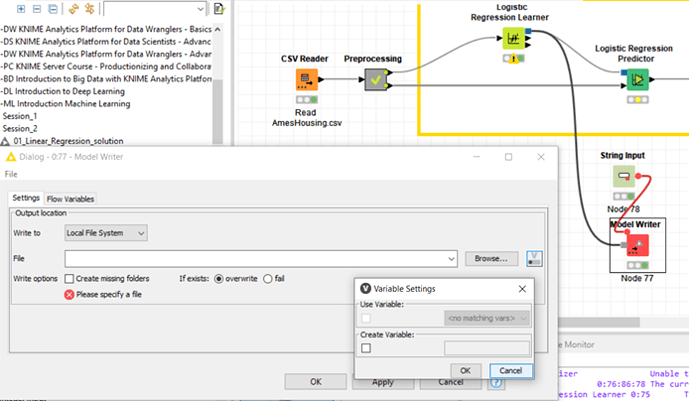
Task: Select 'PC KNIME Server Course' entry in explorer
Action: [106, 66]
